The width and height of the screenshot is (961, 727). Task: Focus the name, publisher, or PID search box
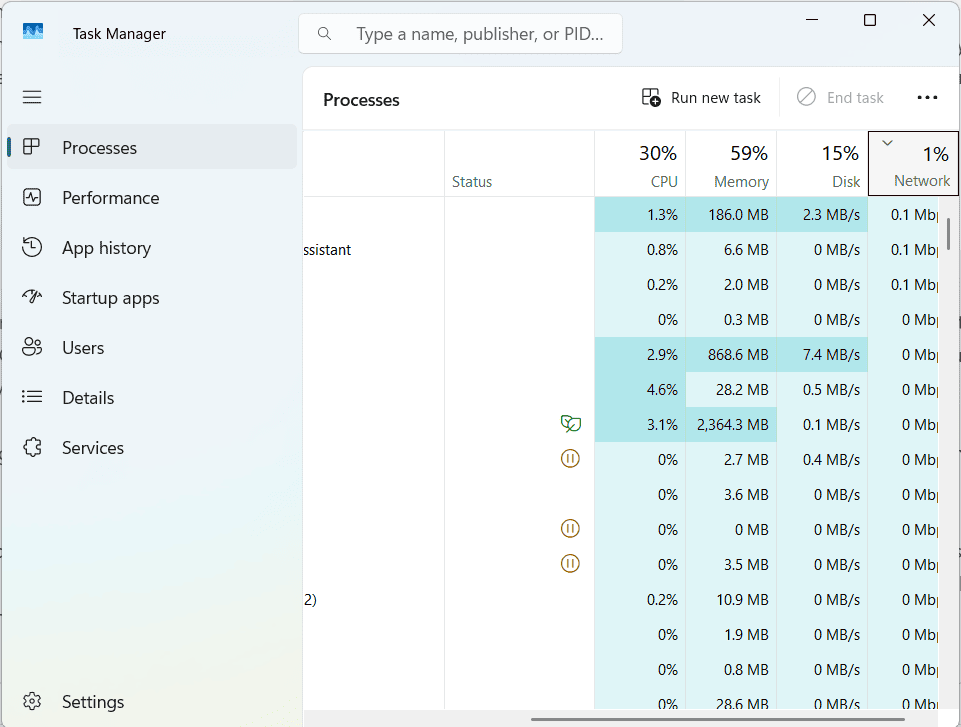tap(460, 34)
